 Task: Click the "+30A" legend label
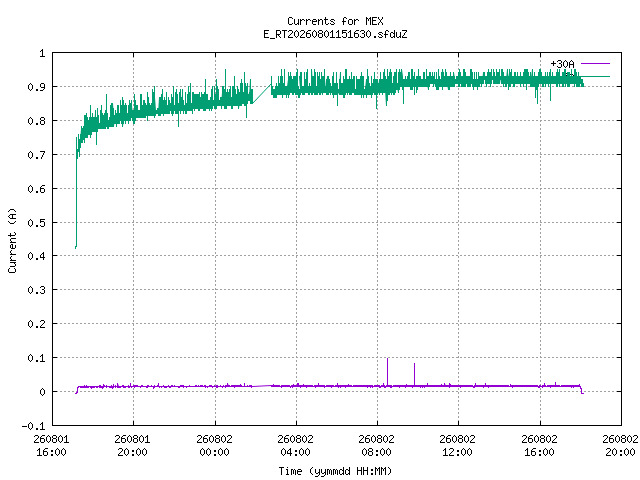tap(562, 64)
